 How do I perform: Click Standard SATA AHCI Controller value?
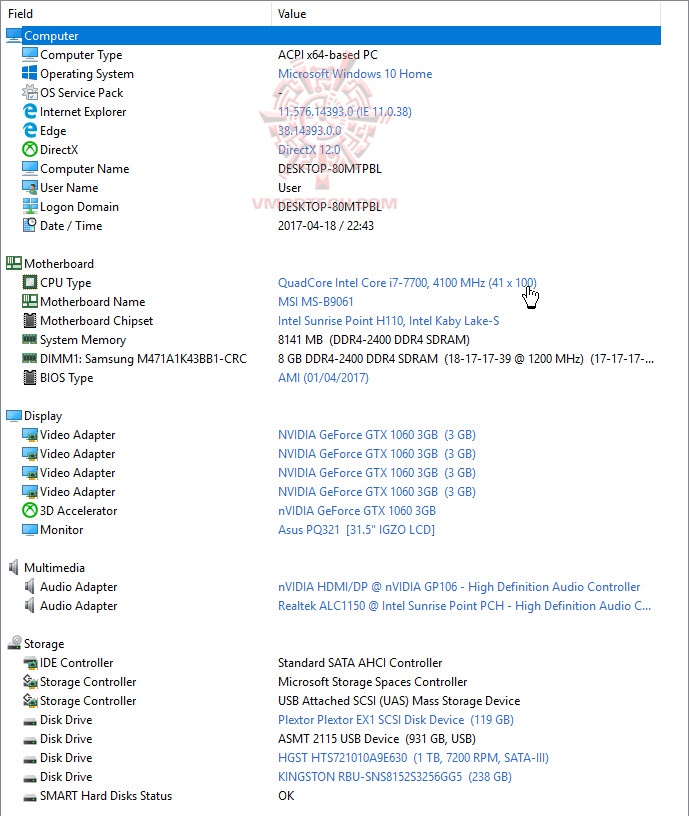(360, 663)
